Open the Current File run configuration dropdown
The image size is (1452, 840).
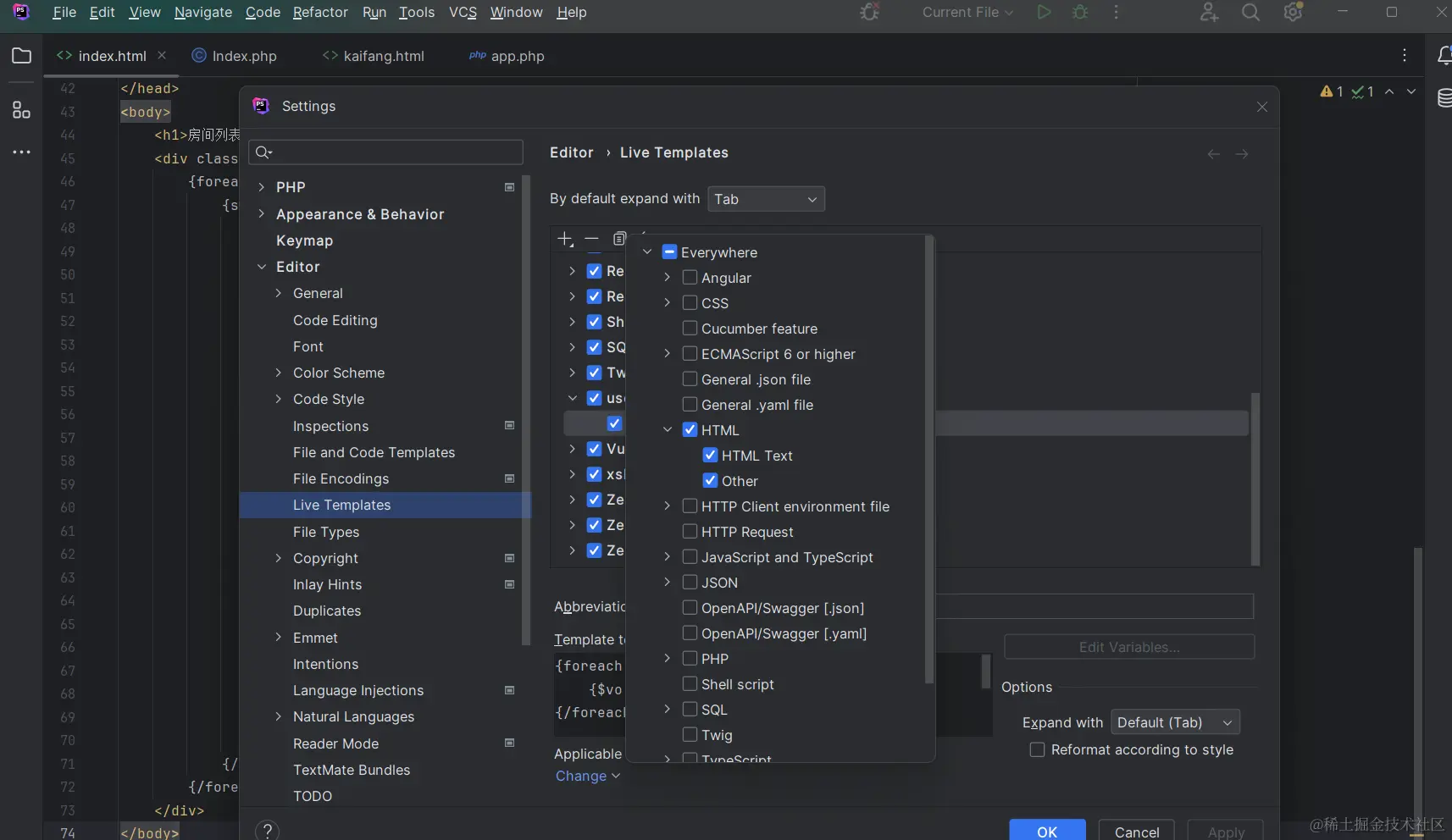tap(967, 13)
